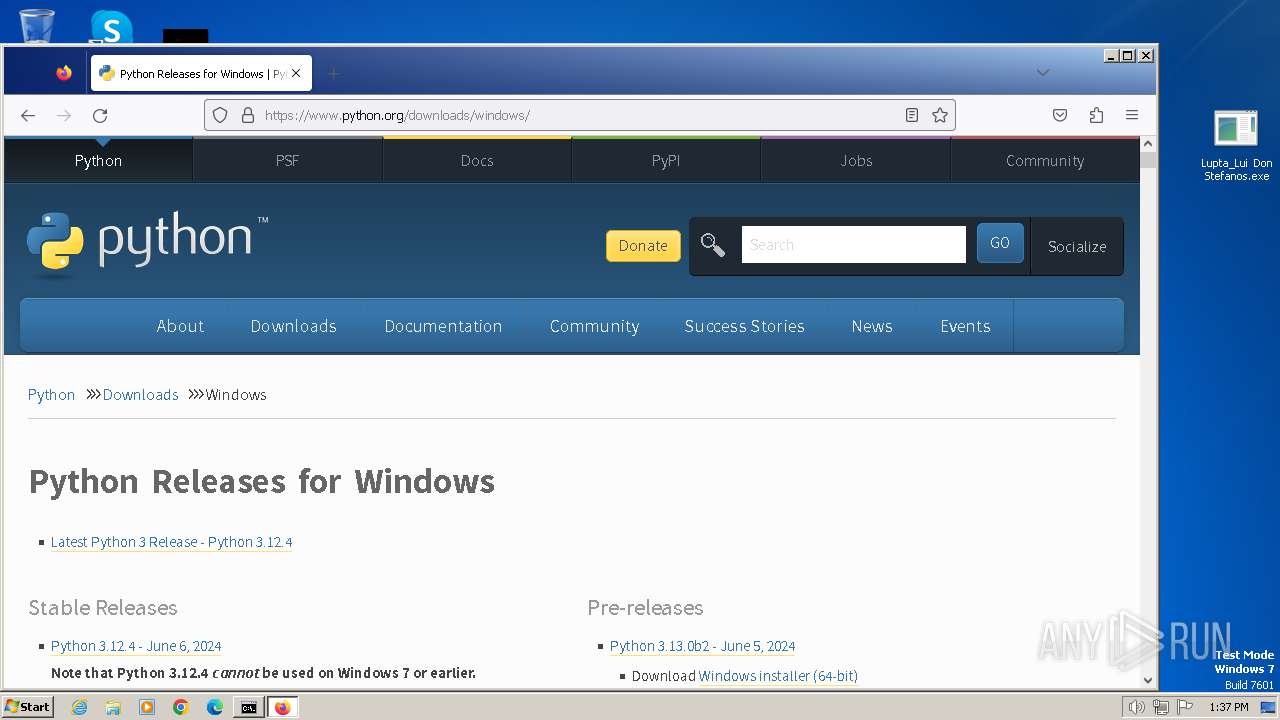Launch Microsoft Edge from the taskbar

(x=215, y=707)
